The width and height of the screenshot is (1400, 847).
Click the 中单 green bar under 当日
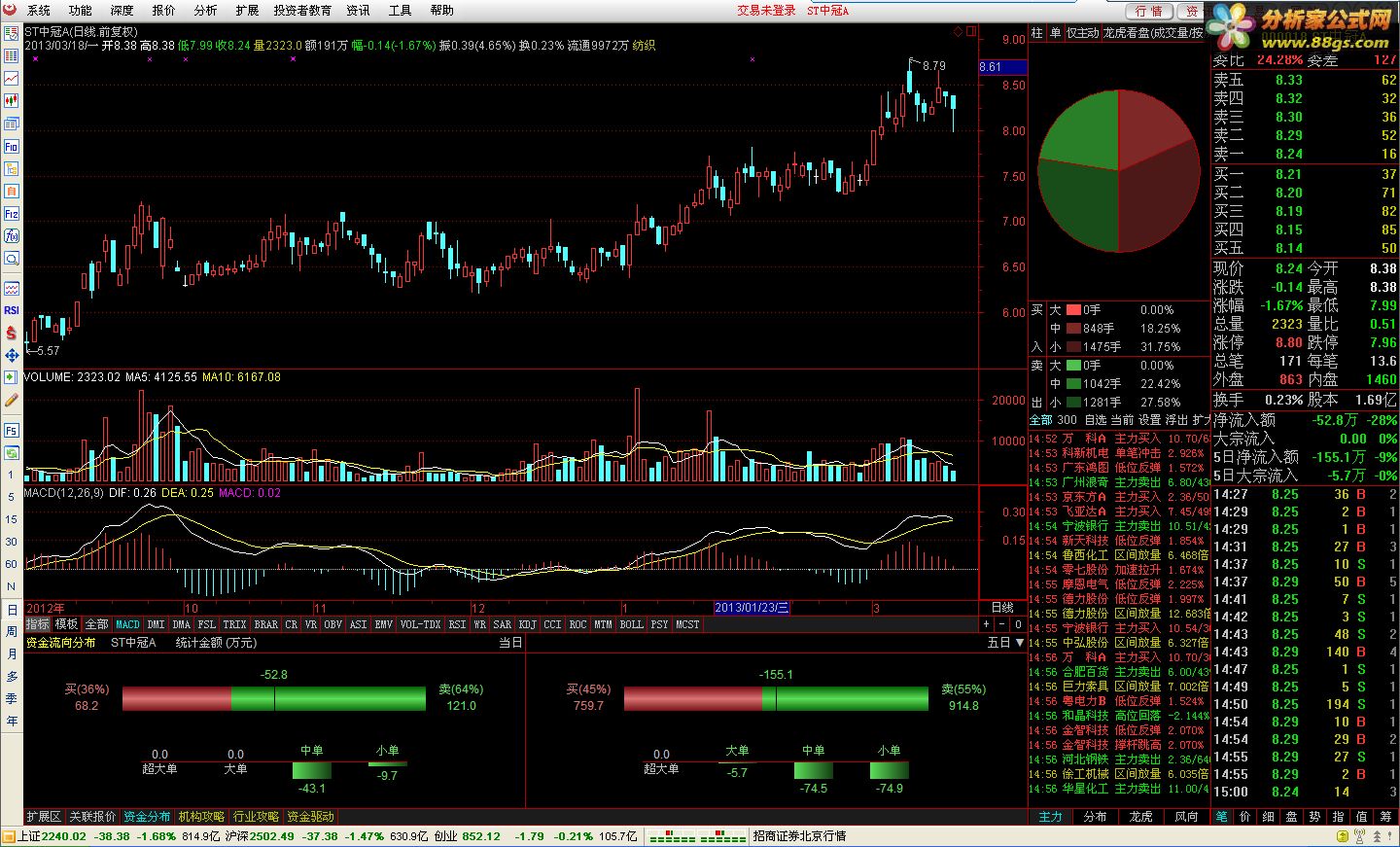pyautogui.click(x=312, y=770)
